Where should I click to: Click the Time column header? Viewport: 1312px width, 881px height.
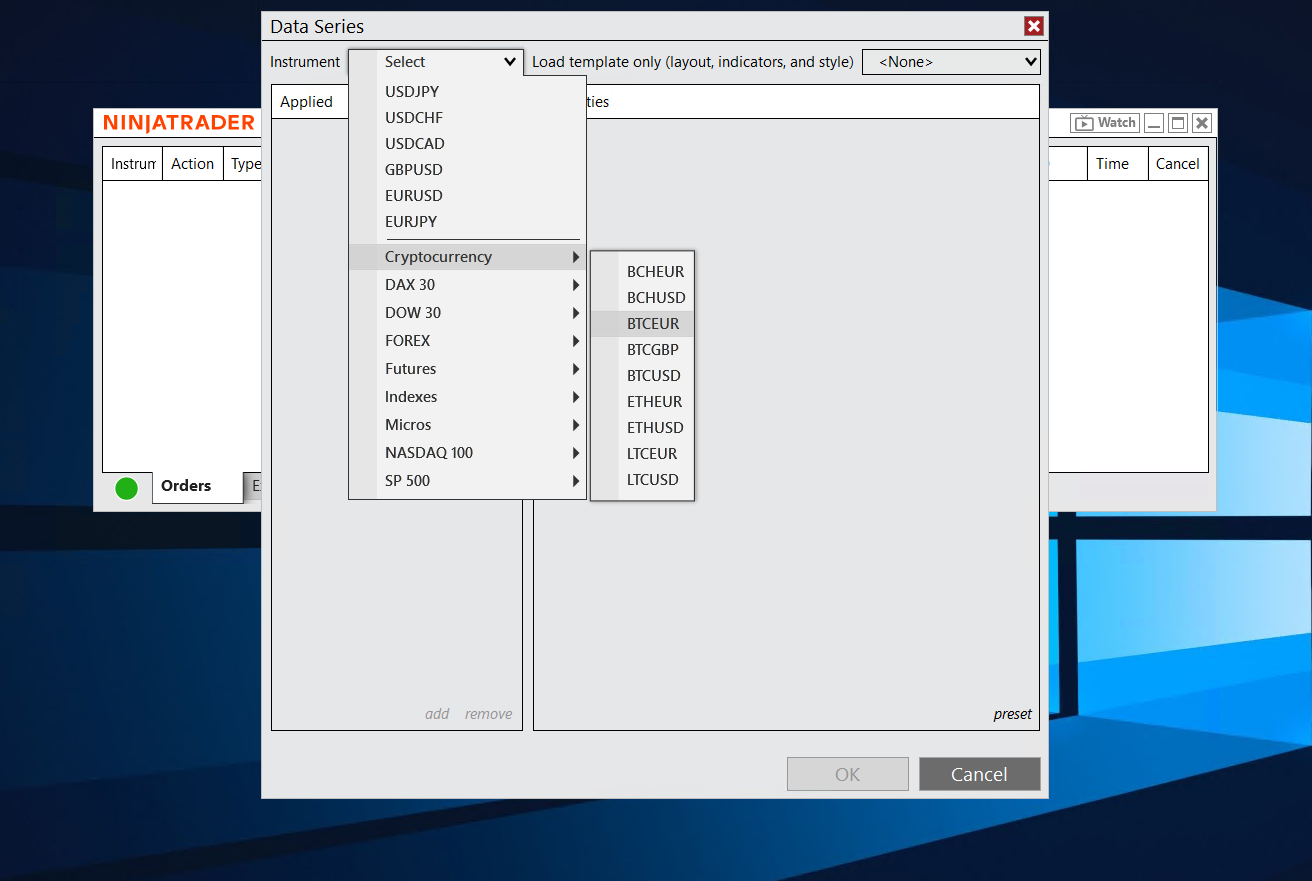tap(1112, 164)
